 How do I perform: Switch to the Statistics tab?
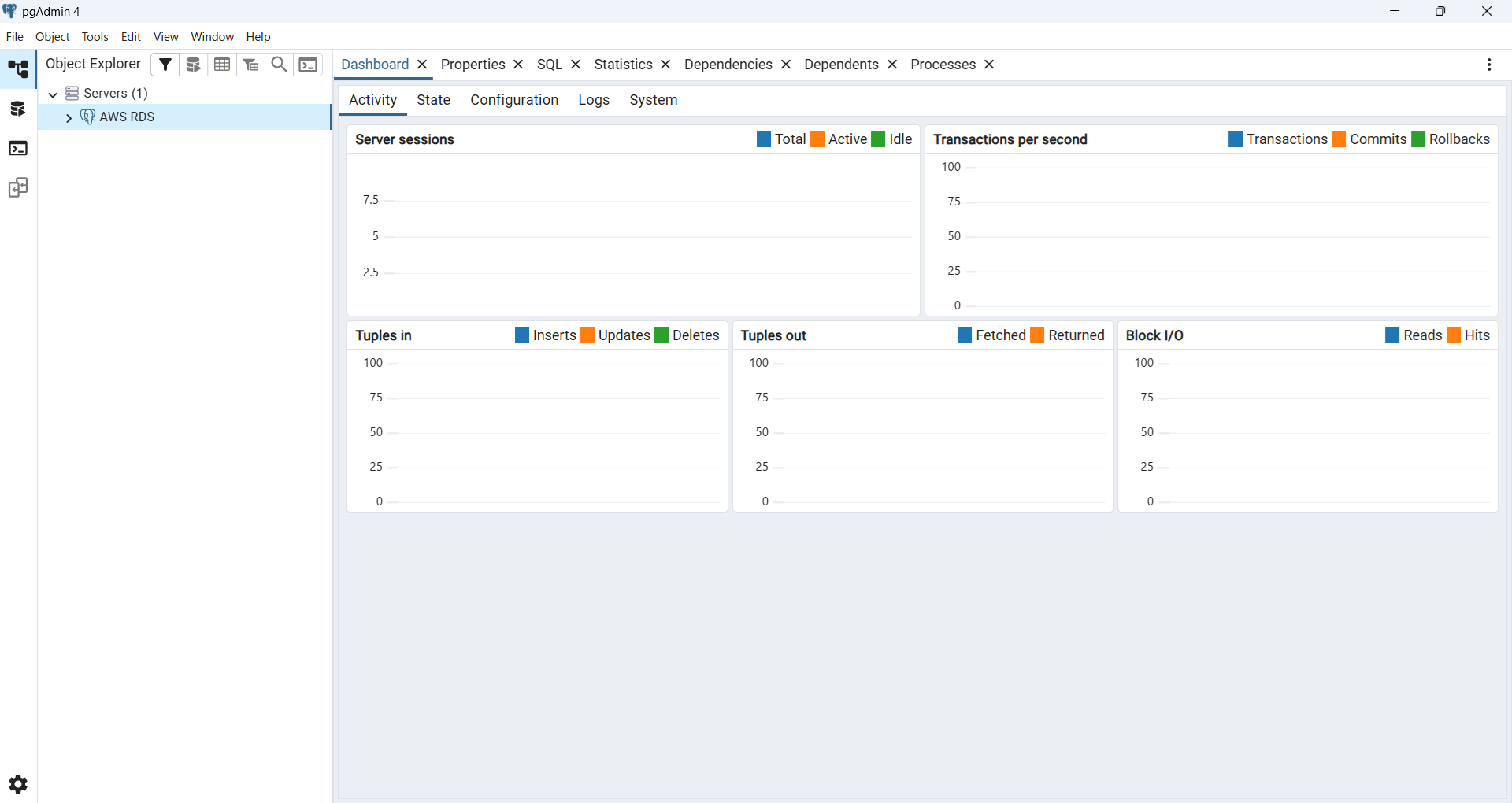pos(623,65)
